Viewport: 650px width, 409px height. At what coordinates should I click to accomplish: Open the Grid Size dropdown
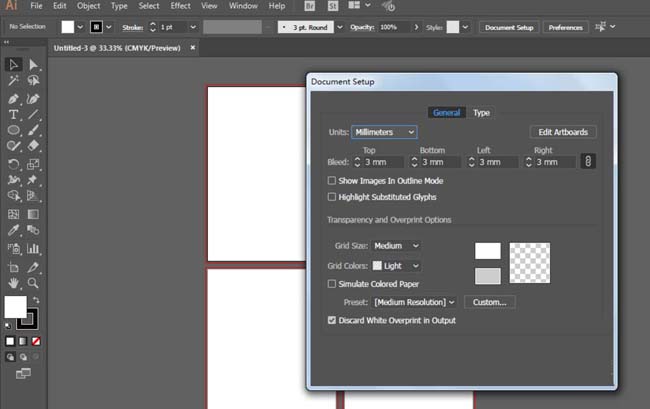[x=396, y=245]
